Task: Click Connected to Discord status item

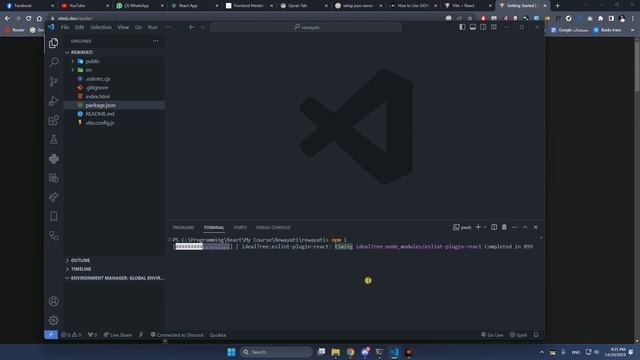Action: point(177,335)
